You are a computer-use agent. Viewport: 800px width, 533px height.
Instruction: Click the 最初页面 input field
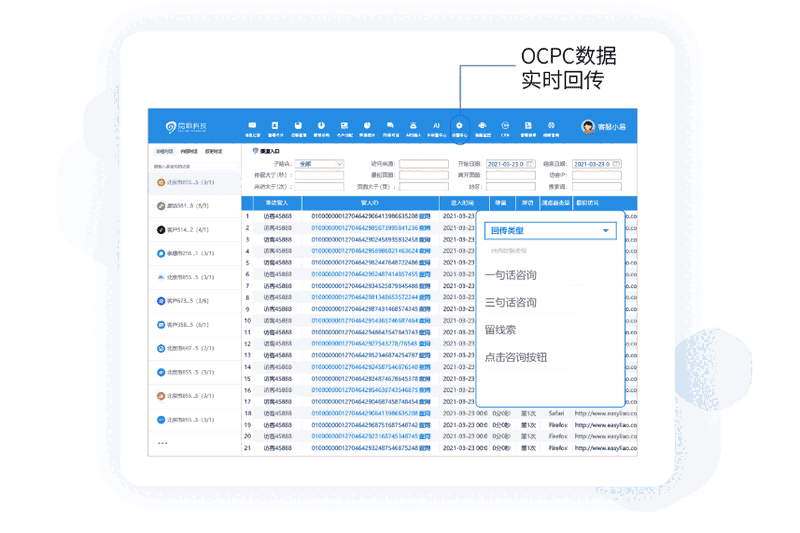pos(423,175)
